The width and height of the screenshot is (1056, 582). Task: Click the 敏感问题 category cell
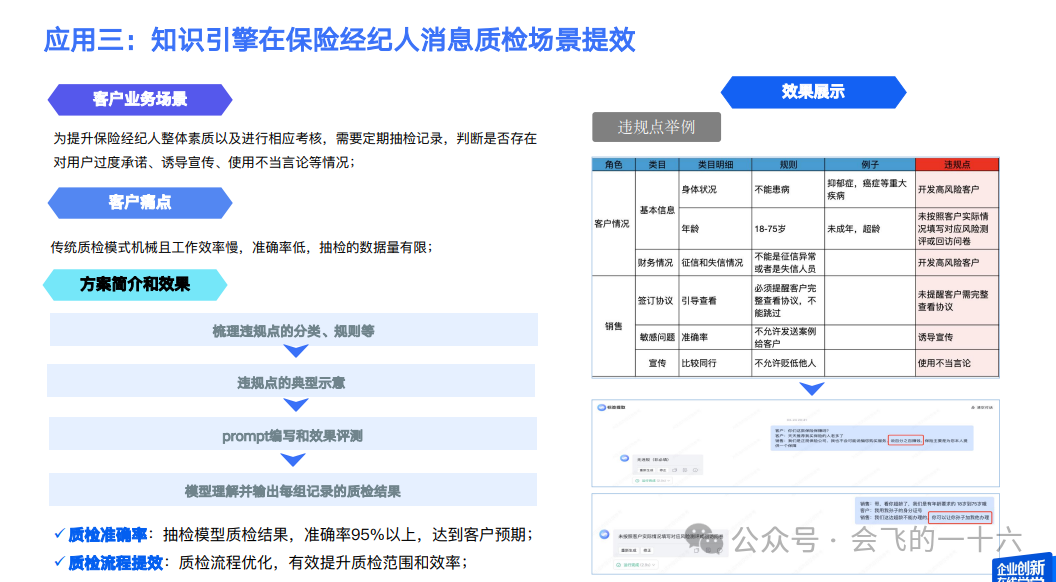point(657,337)
